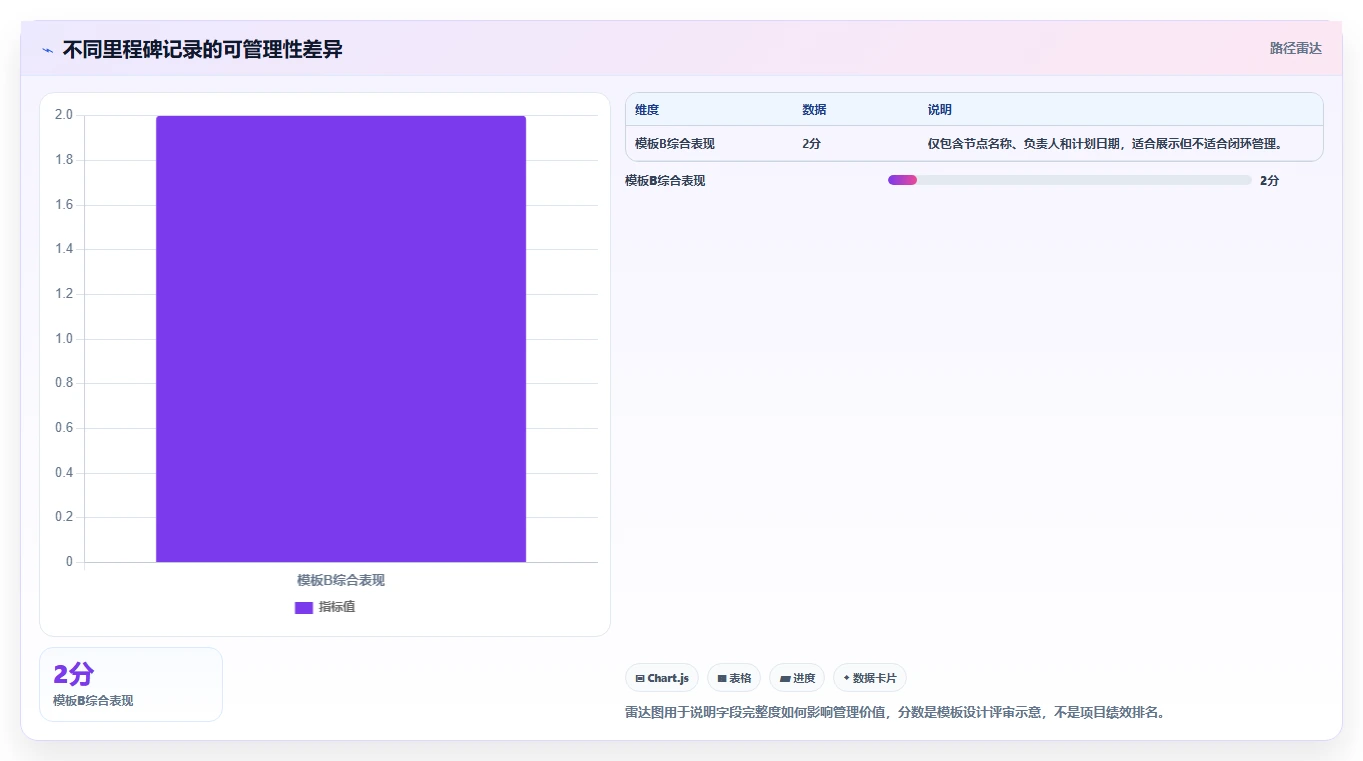Click the 模板B综合表现 progress bar

click(1069, 180)
